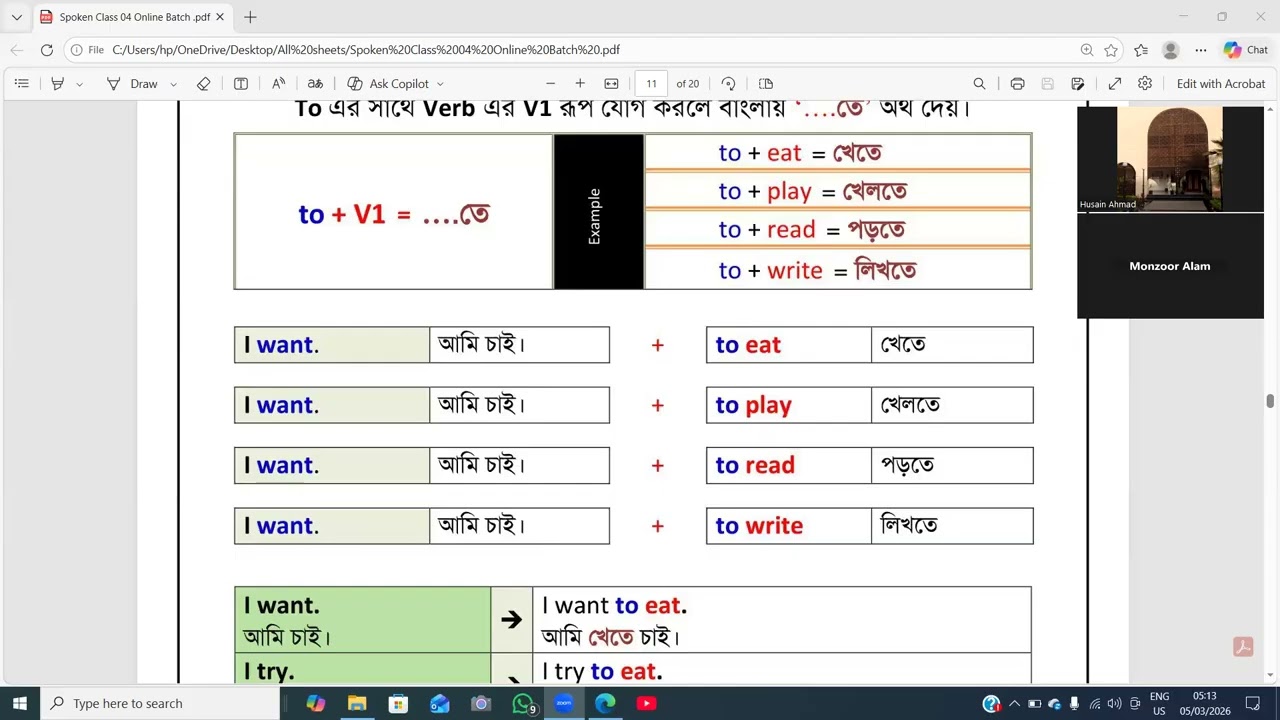
Task: Click the Translate icon in PDF toolbar
Action: (x=315, y=84)
